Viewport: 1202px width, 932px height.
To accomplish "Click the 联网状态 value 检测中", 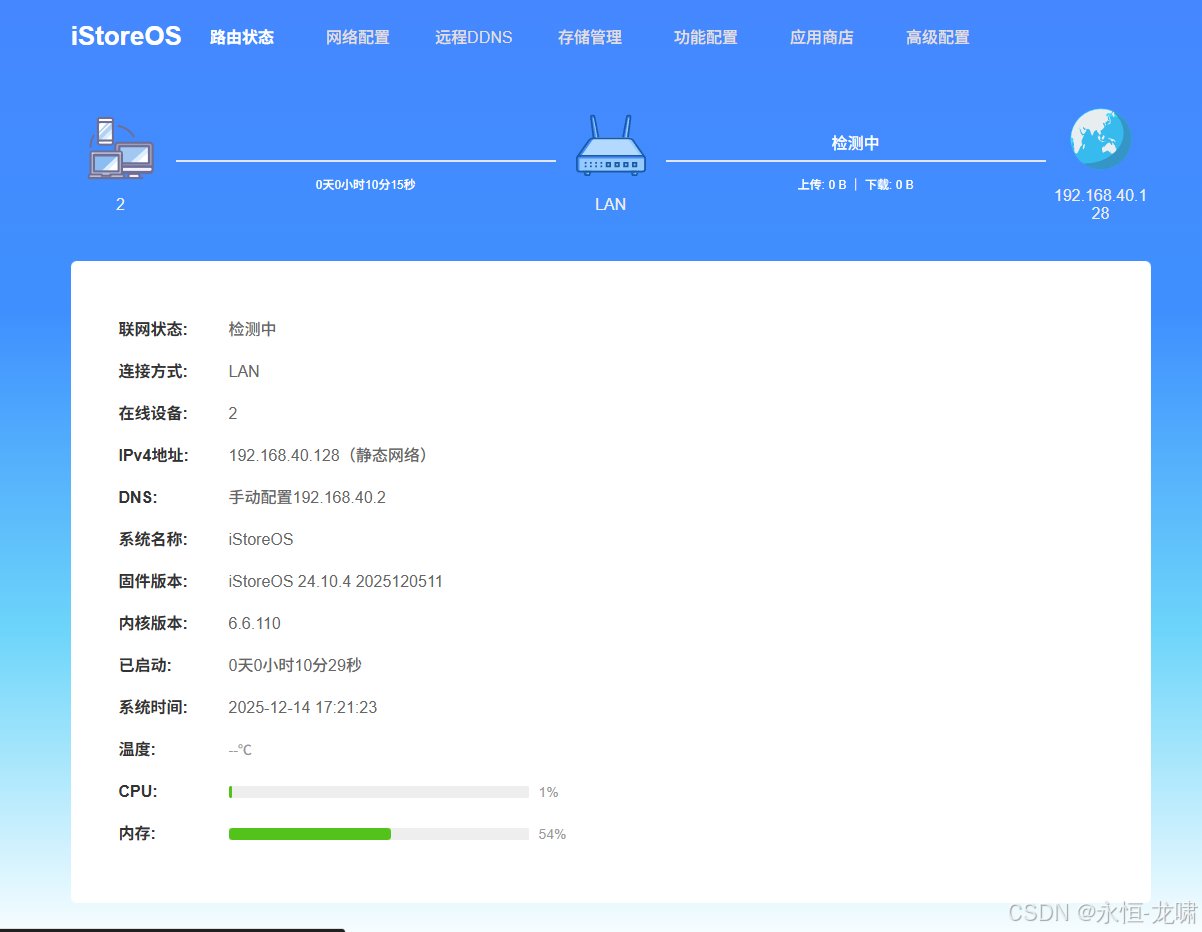I will [x=253, y=329].
